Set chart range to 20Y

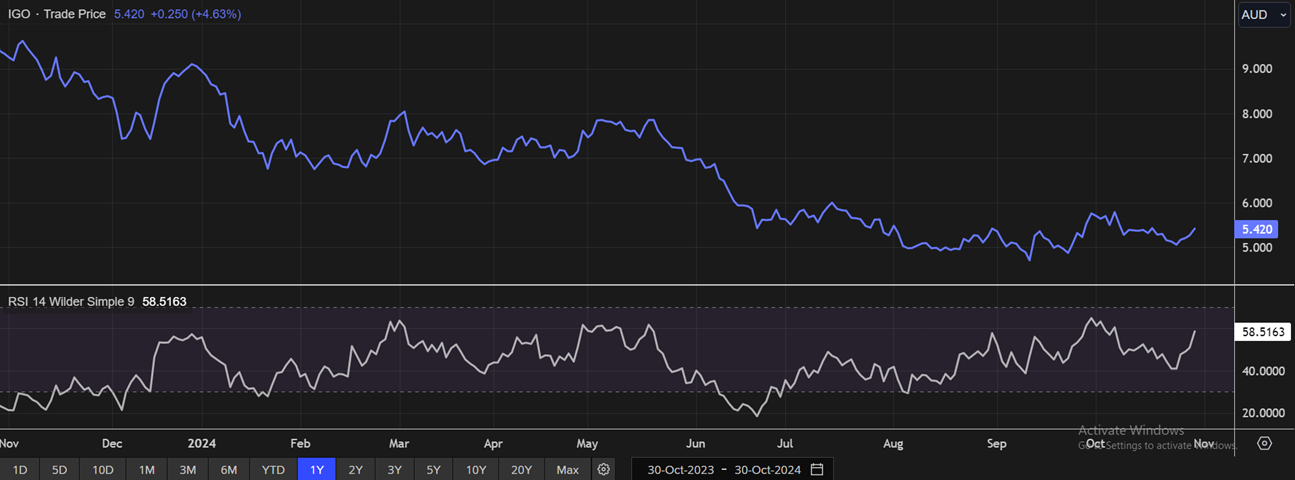click(x=522, y=469)
